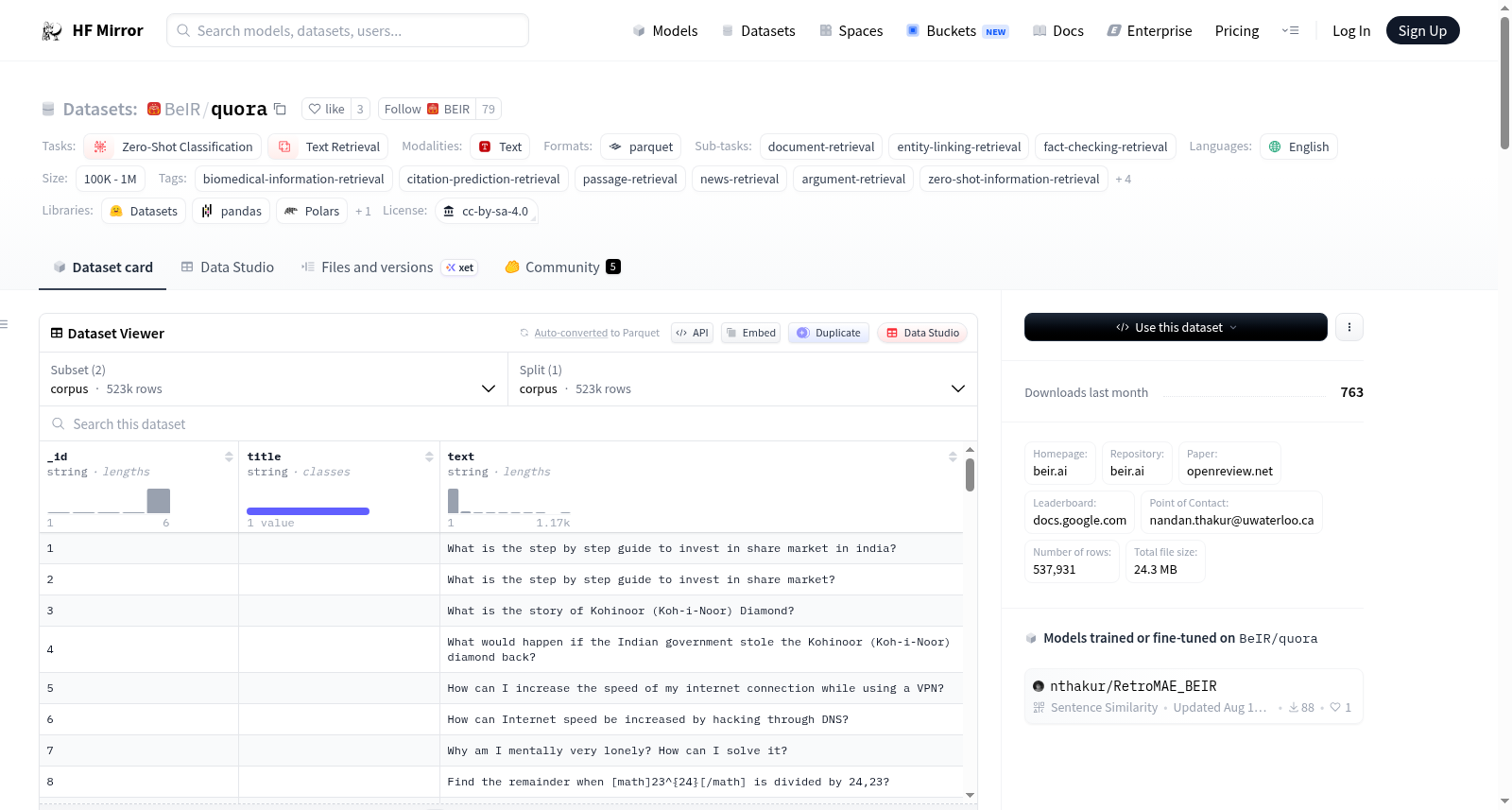The height and width of the screenshot is (810, 1512).
Task: Select the Polars library tag
Action: tap(312, 211)
